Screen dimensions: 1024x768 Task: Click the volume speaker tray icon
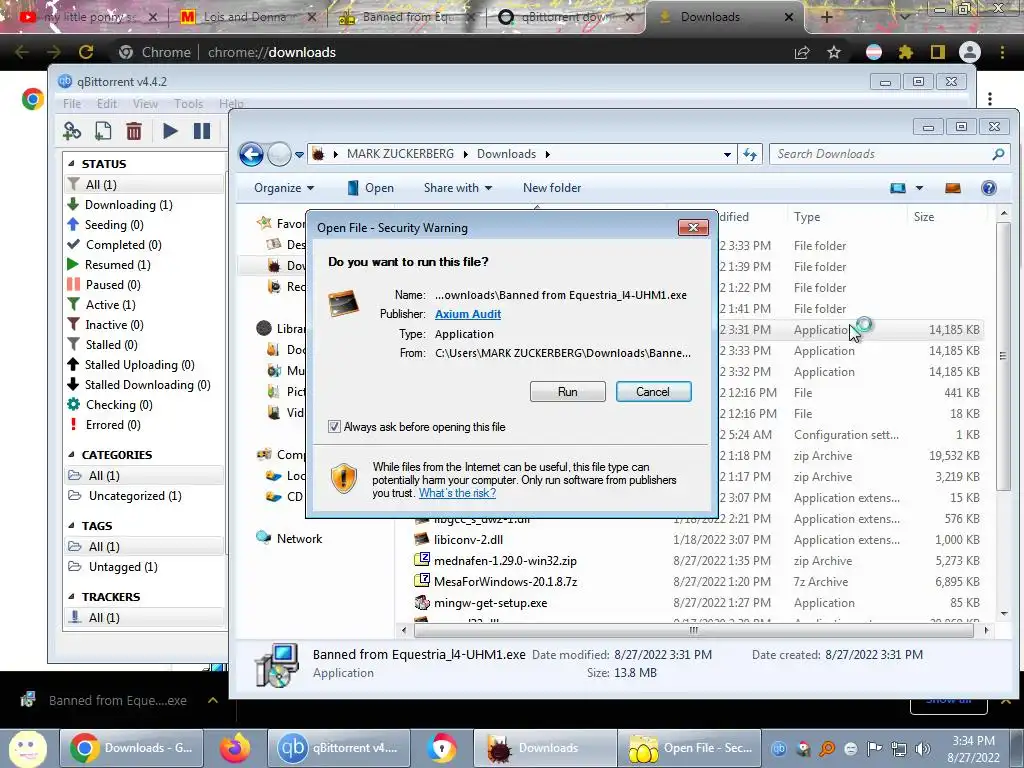[922, 748]
